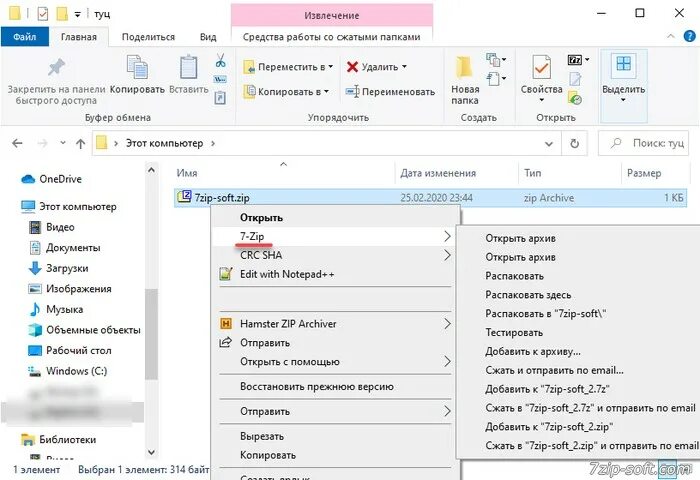Image resolution: width=700 pixels, height=480 pixels.
Task: Click the search field
Action: coord(643,143)
